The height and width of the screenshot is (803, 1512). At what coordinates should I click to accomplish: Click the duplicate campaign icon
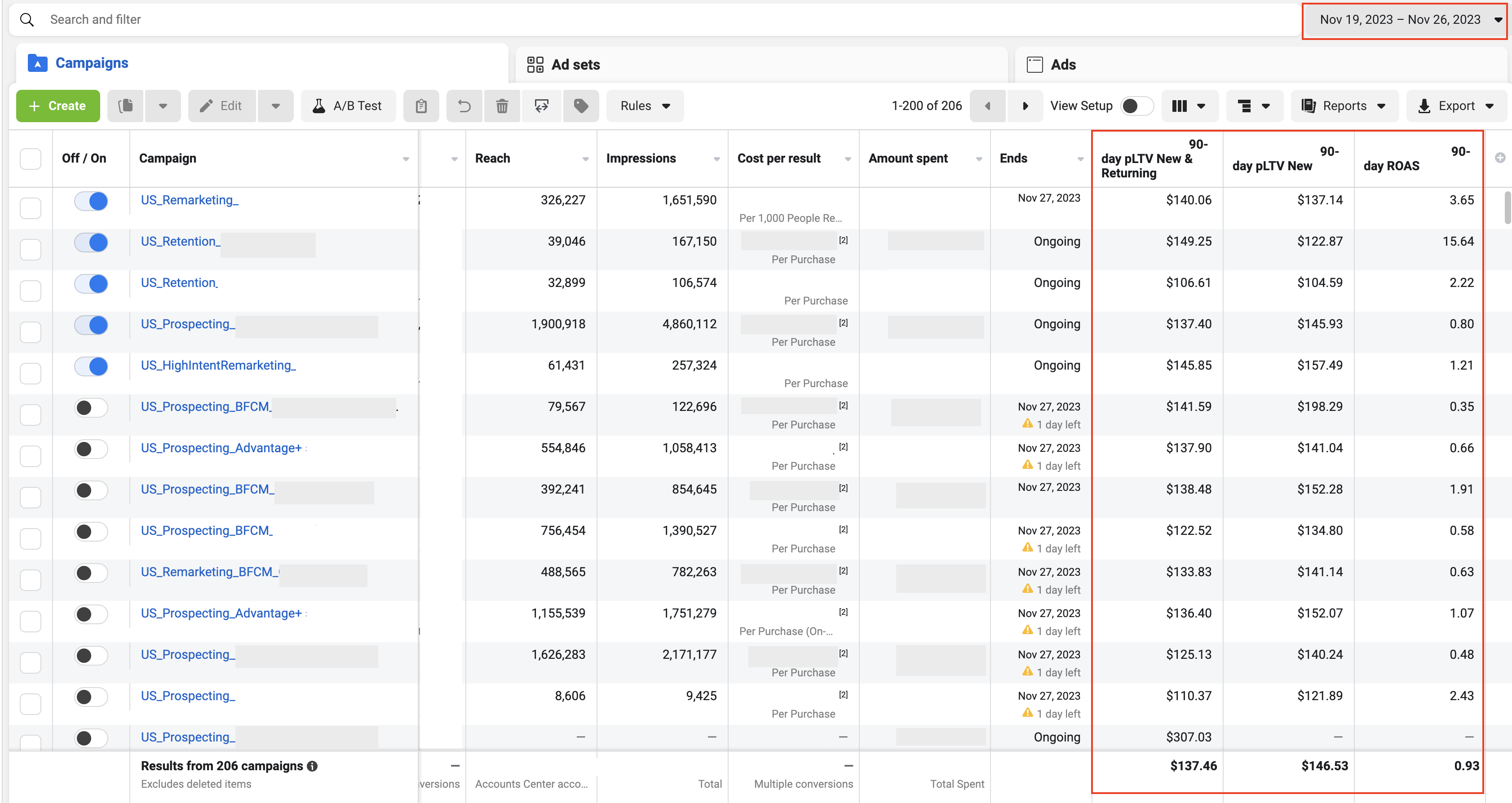tap(126, 106)
